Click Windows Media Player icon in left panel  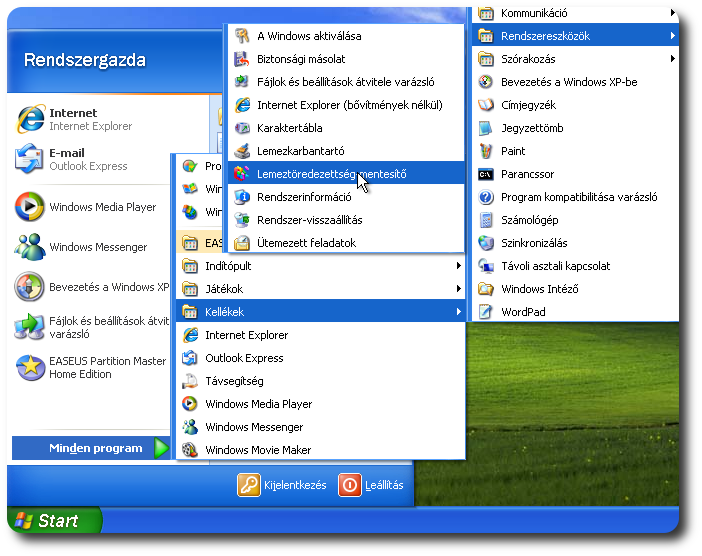click(29, 207)
